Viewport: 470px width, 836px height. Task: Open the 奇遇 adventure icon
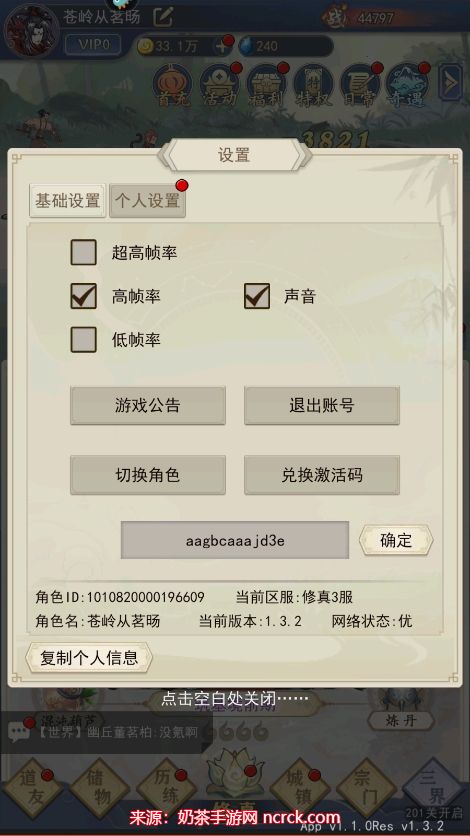pyautogui.click(x=408, y=86)
